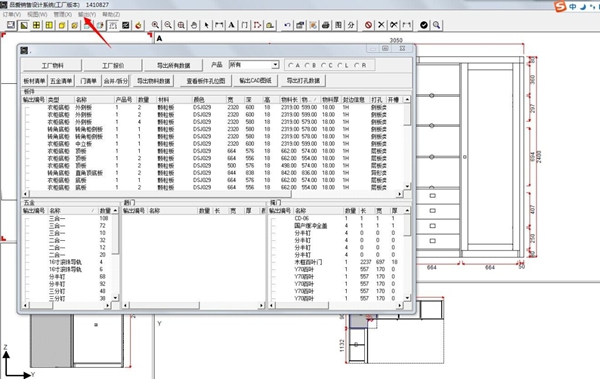Tick the checkbox of the 木框百叶门 row

pyautogui.click(x=273, y=262)
